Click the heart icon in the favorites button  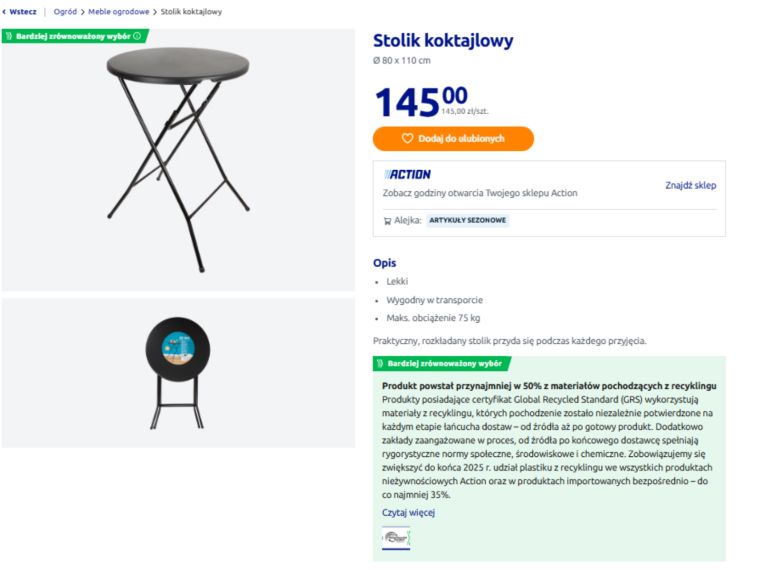coord(407,139)
